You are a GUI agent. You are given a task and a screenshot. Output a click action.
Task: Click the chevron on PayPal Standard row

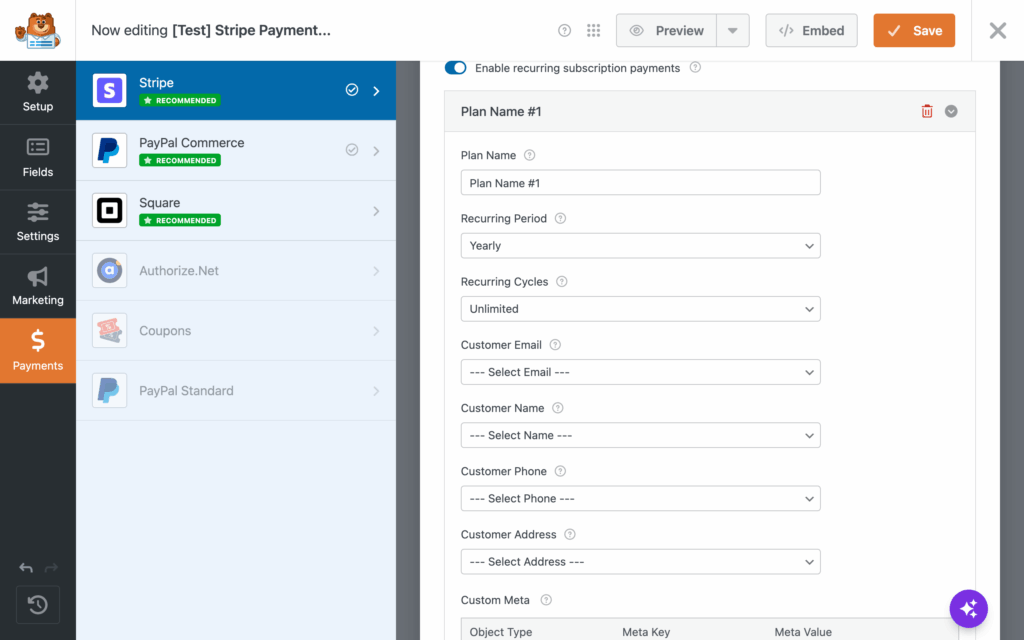pos(376,391)
